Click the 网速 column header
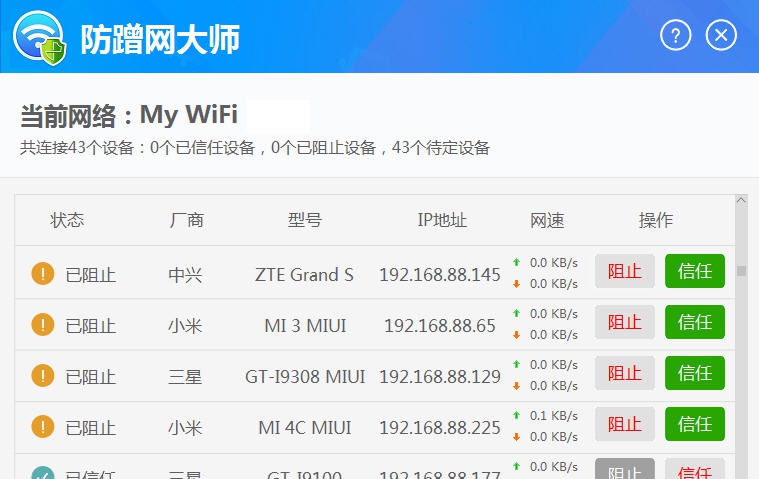This screenshot has height=479, width=759. pyautogui.click(x=547, y=220)
